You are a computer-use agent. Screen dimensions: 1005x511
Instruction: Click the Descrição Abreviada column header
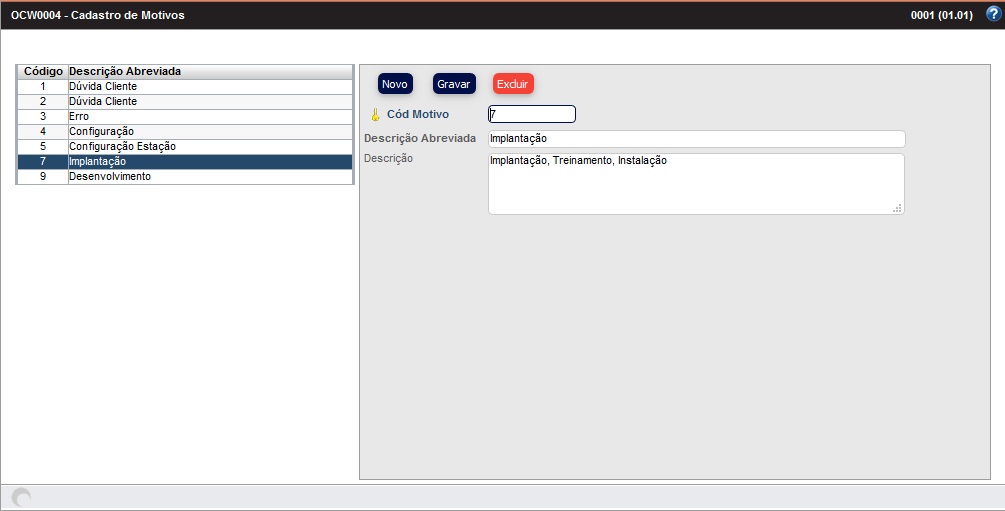[x=209, y=72]
